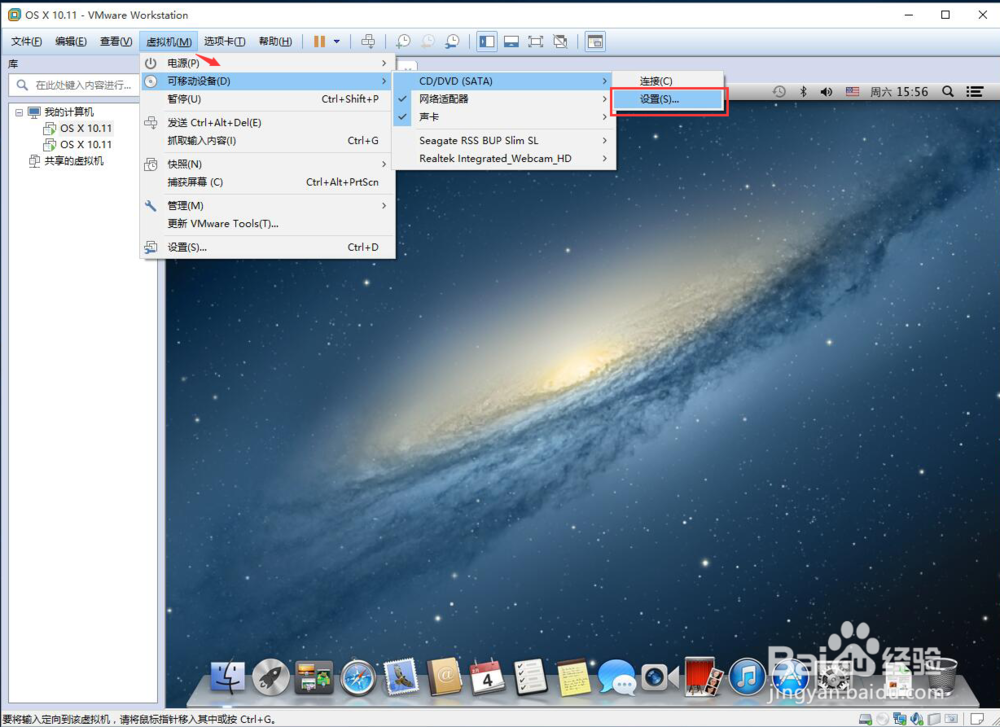
Task: Toggle the thumbnail bar view icon
Action: (511, 41)
